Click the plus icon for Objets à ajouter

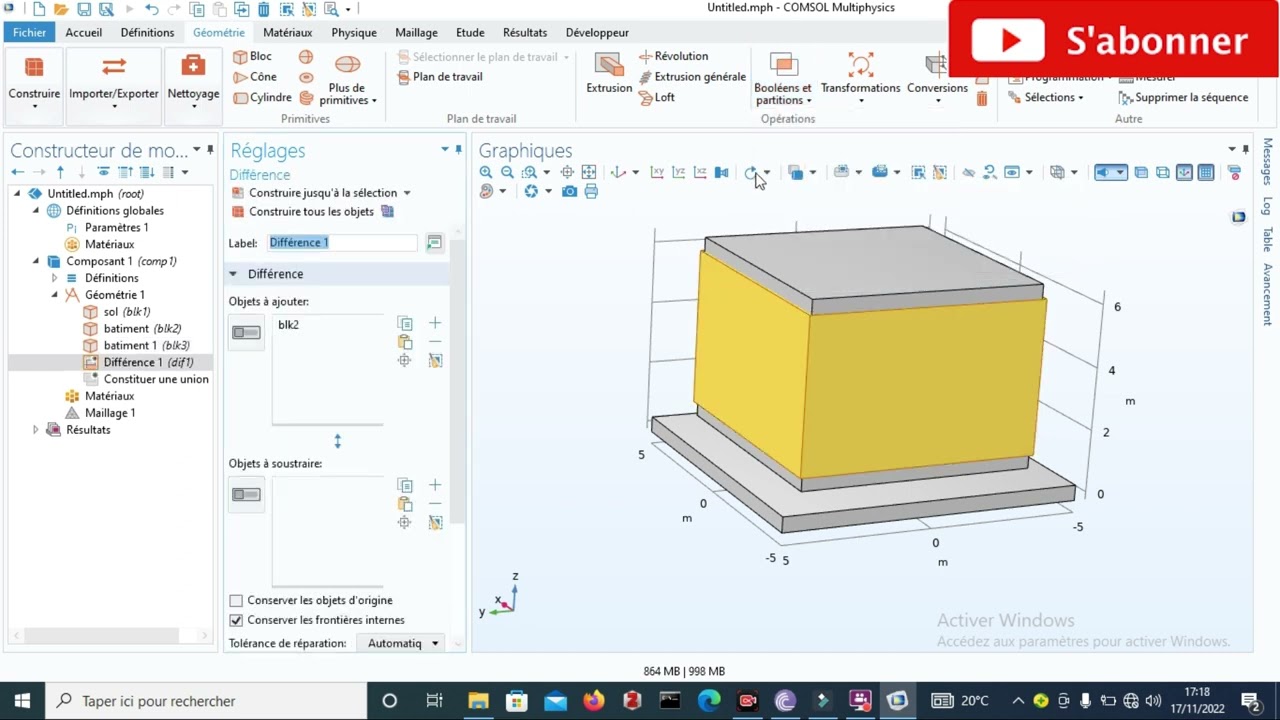(x=435, y=323)
